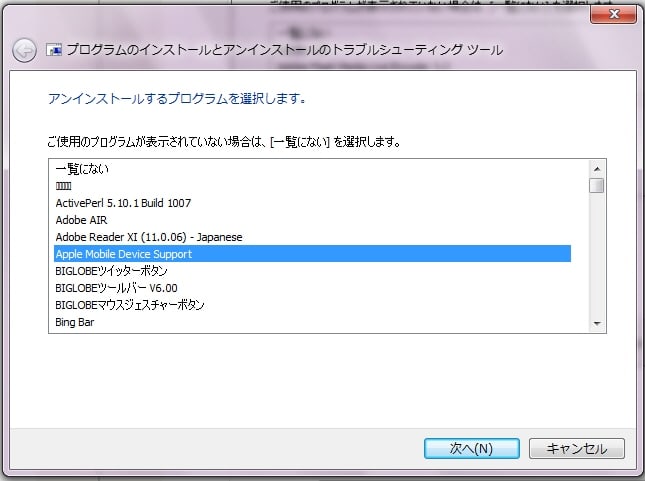Select the highlighted Apple Mobile Device Support
The height and width of the screenshot is (481, 645).
pos(312,254)
